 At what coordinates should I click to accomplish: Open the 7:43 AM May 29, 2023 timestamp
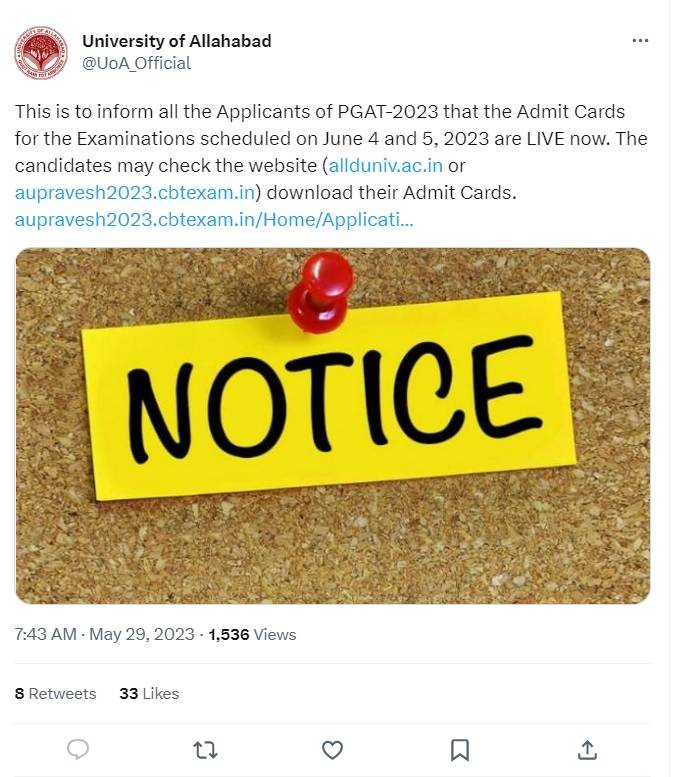coord(105,634)
